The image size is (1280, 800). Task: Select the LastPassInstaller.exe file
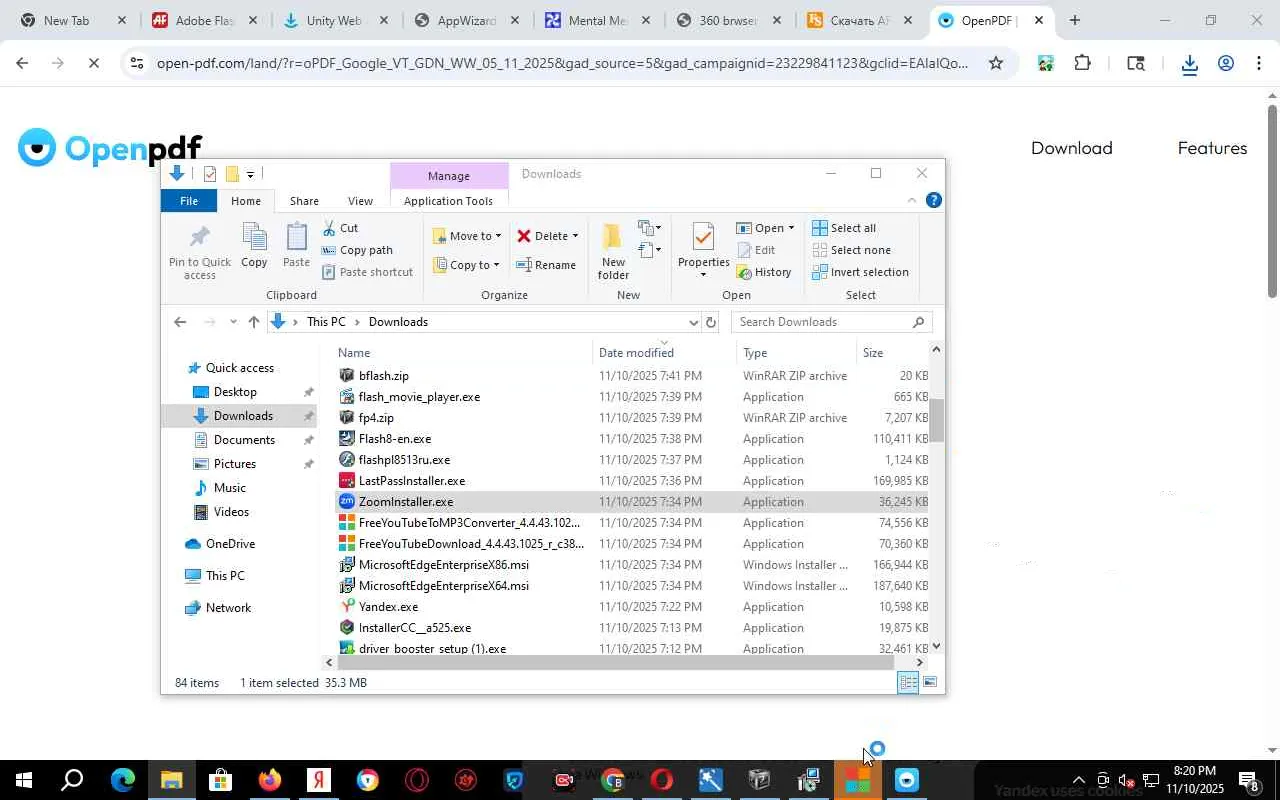pos(632,481)
